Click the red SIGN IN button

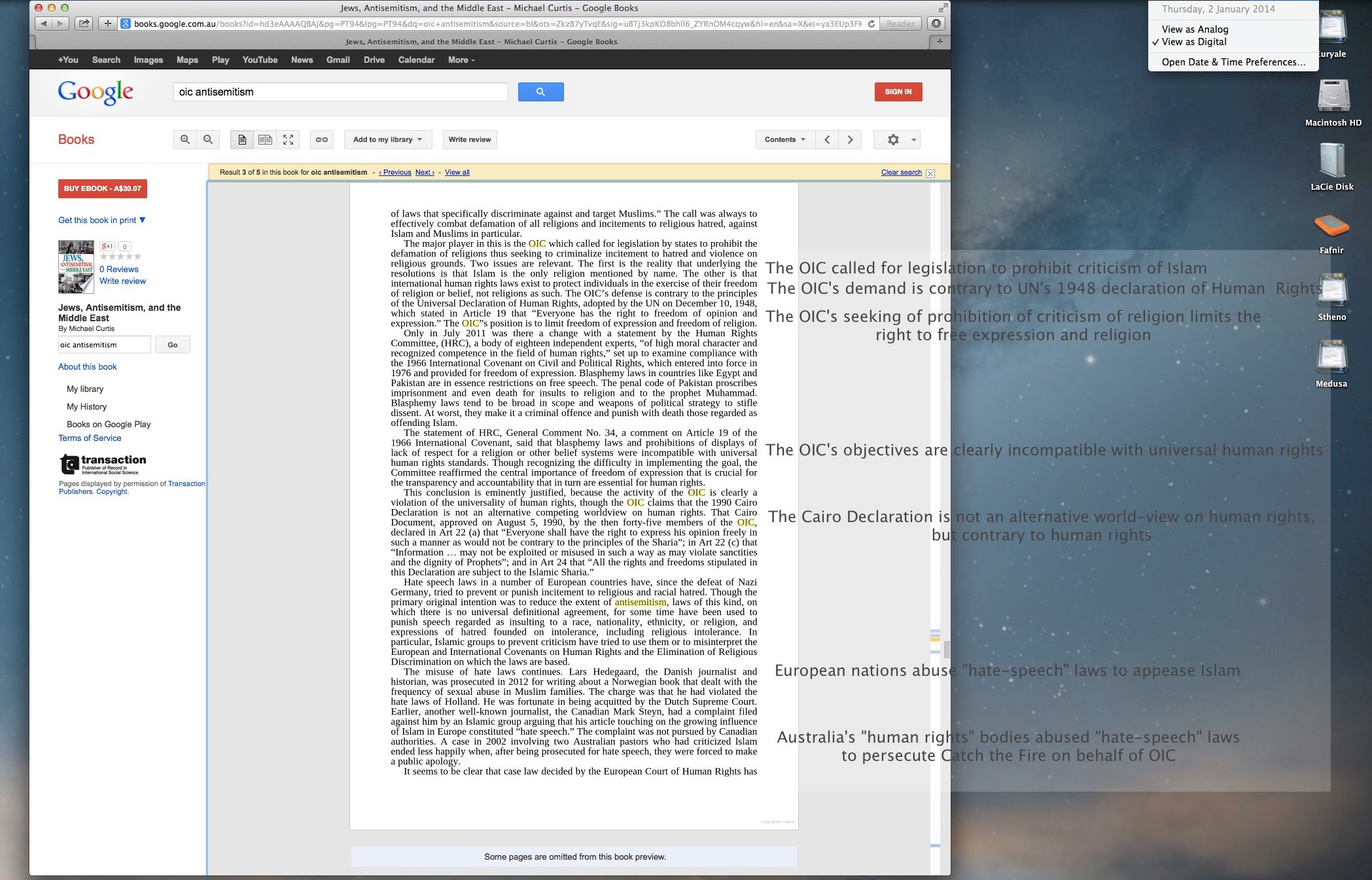[898, 92]
